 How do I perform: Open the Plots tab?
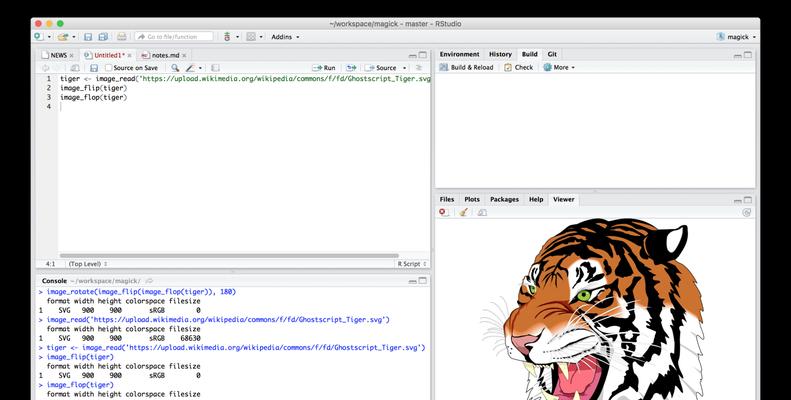pos(472,199)
